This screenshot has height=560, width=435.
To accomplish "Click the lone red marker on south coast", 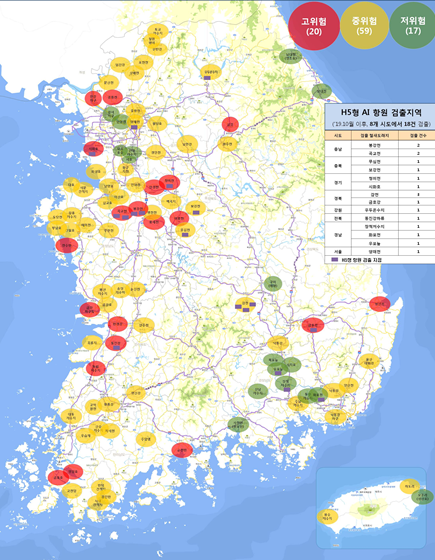I will click(x=182, y=450).
